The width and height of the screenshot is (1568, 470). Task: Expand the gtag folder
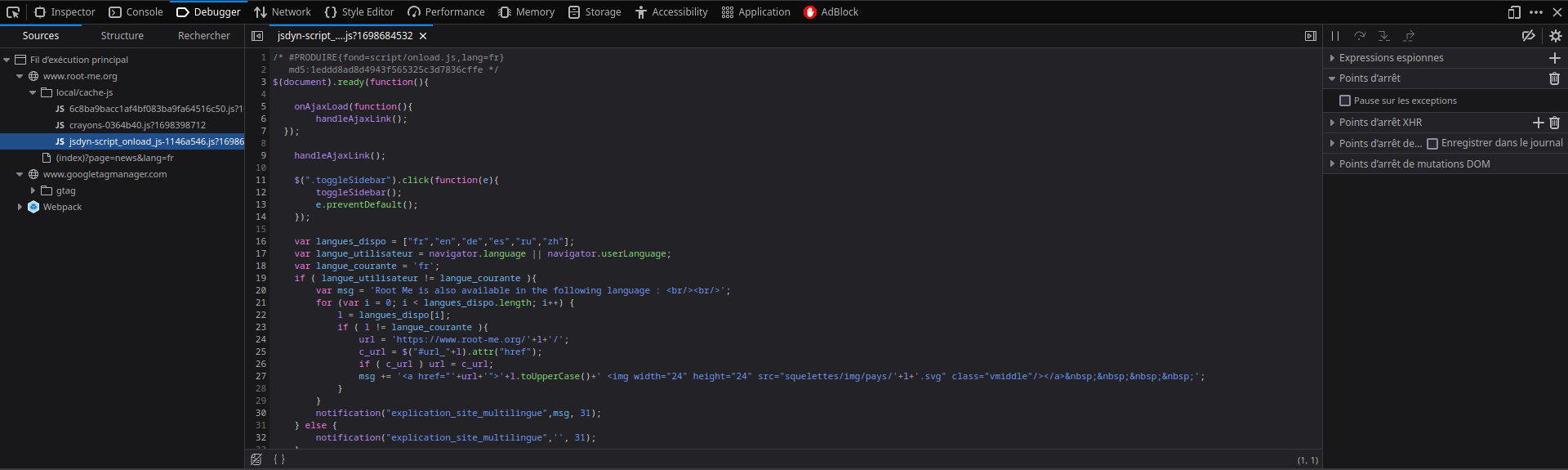click(33, 190)
